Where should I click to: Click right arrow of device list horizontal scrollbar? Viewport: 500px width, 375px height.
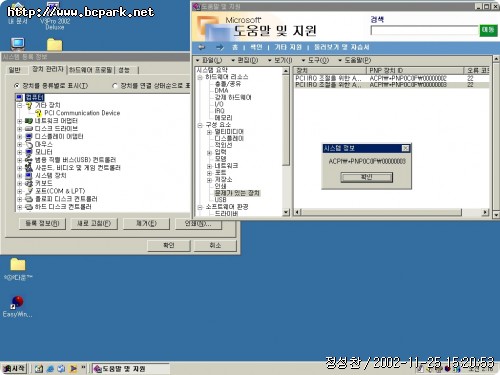click(x=486, y=212)
